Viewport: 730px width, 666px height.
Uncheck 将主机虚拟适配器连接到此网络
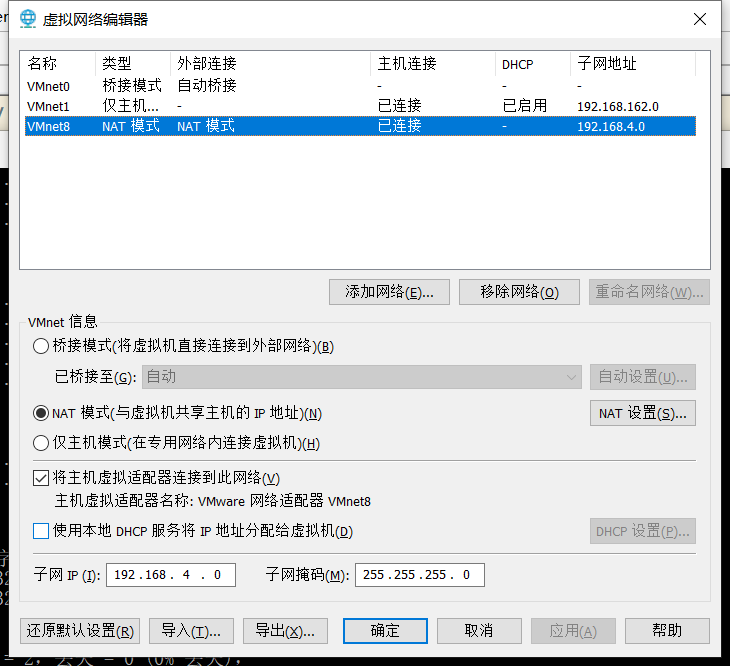(x=41, y=478)
